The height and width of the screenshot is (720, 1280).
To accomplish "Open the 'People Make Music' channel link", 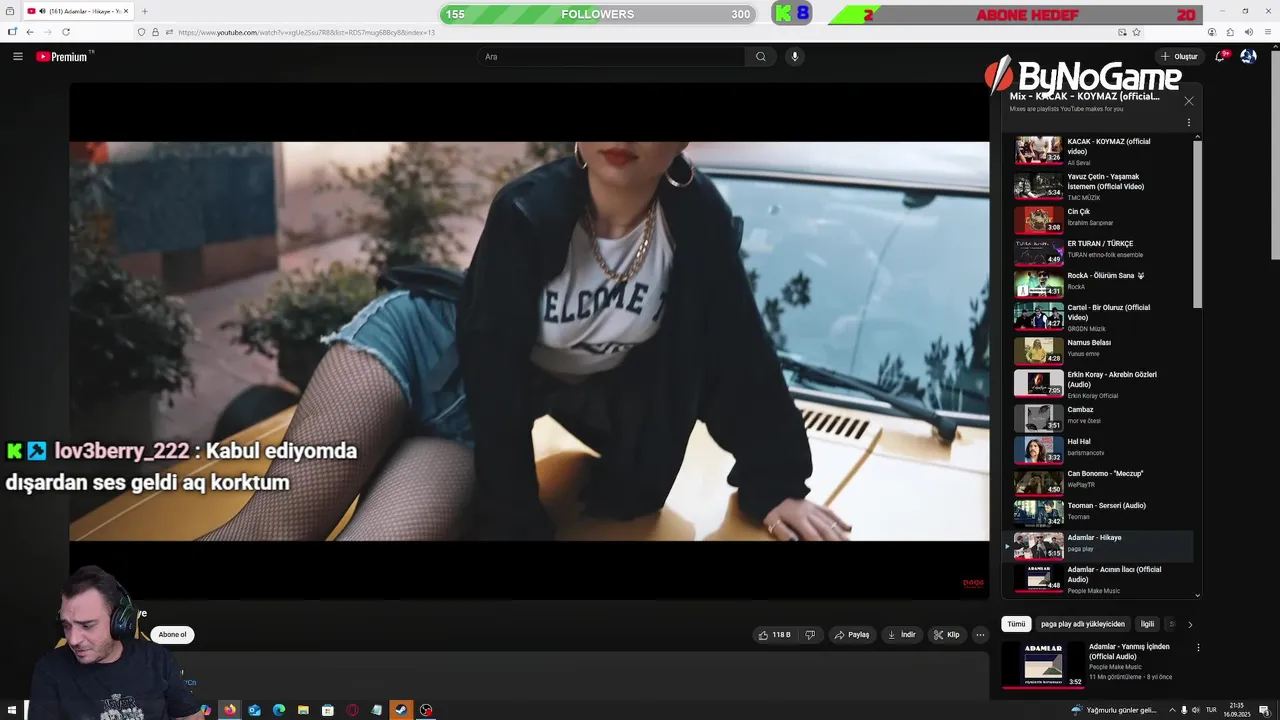I will click(x=1115, y=667).
